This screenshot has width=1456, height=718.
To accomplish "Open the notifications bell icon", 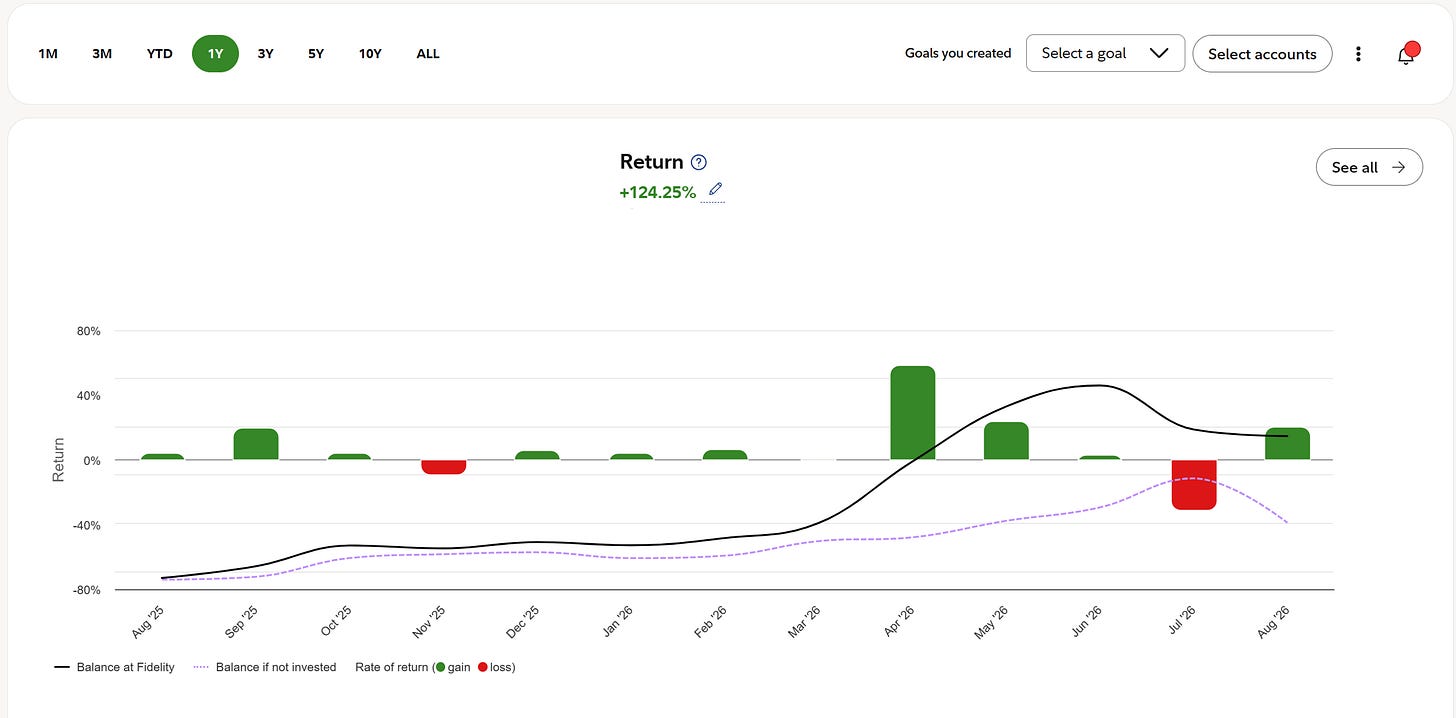I will click(1407, 53).
